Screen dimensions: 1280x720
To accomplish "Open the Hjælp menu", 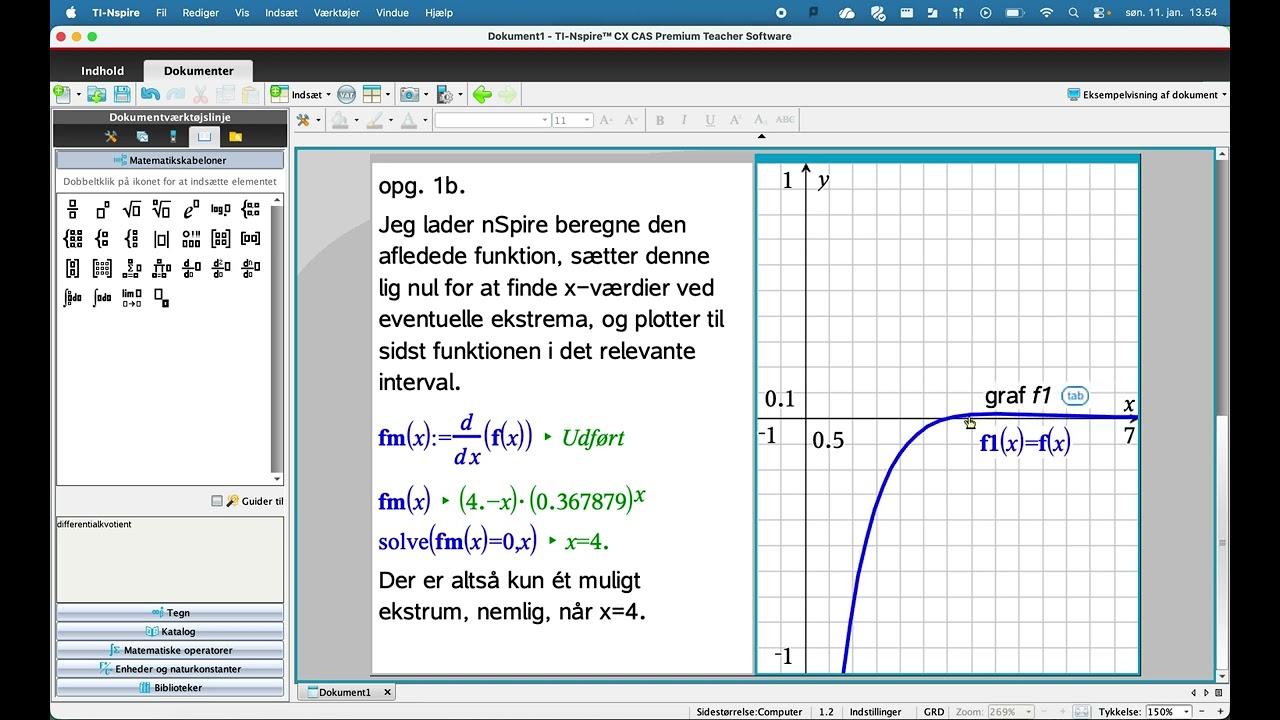I will [x=439, y=13].
